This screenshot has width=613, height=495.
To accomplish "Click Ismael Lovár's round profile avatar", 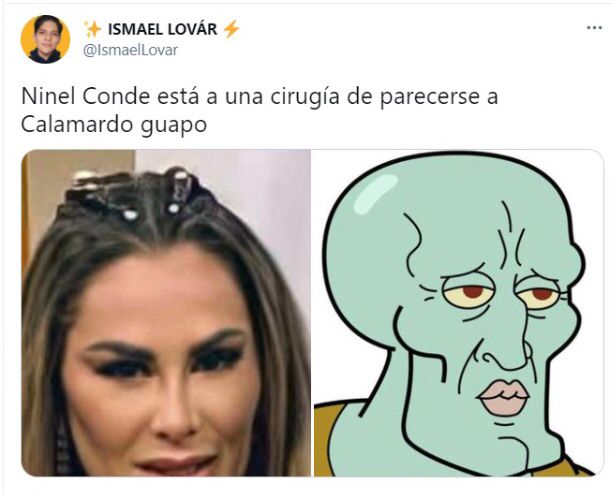I will click(x=45, y=39).
